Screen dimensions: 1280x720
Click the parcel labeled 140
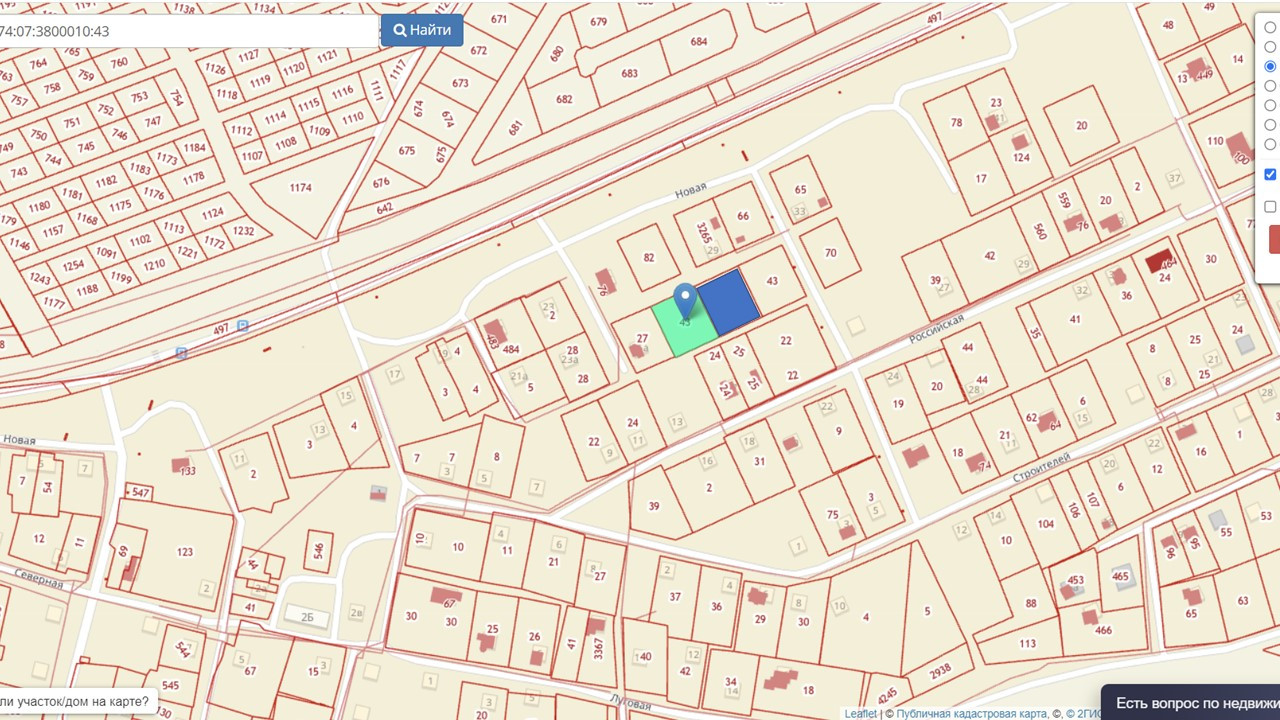(x=644, y=657)
